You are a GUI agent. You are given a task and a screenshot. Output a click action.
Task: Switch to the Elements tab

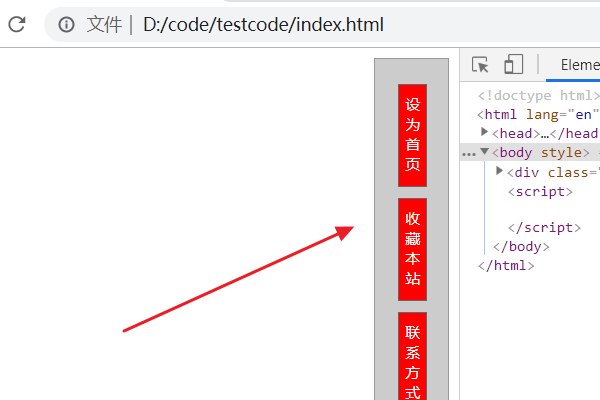pyautogui.click(x=580, y=65)
